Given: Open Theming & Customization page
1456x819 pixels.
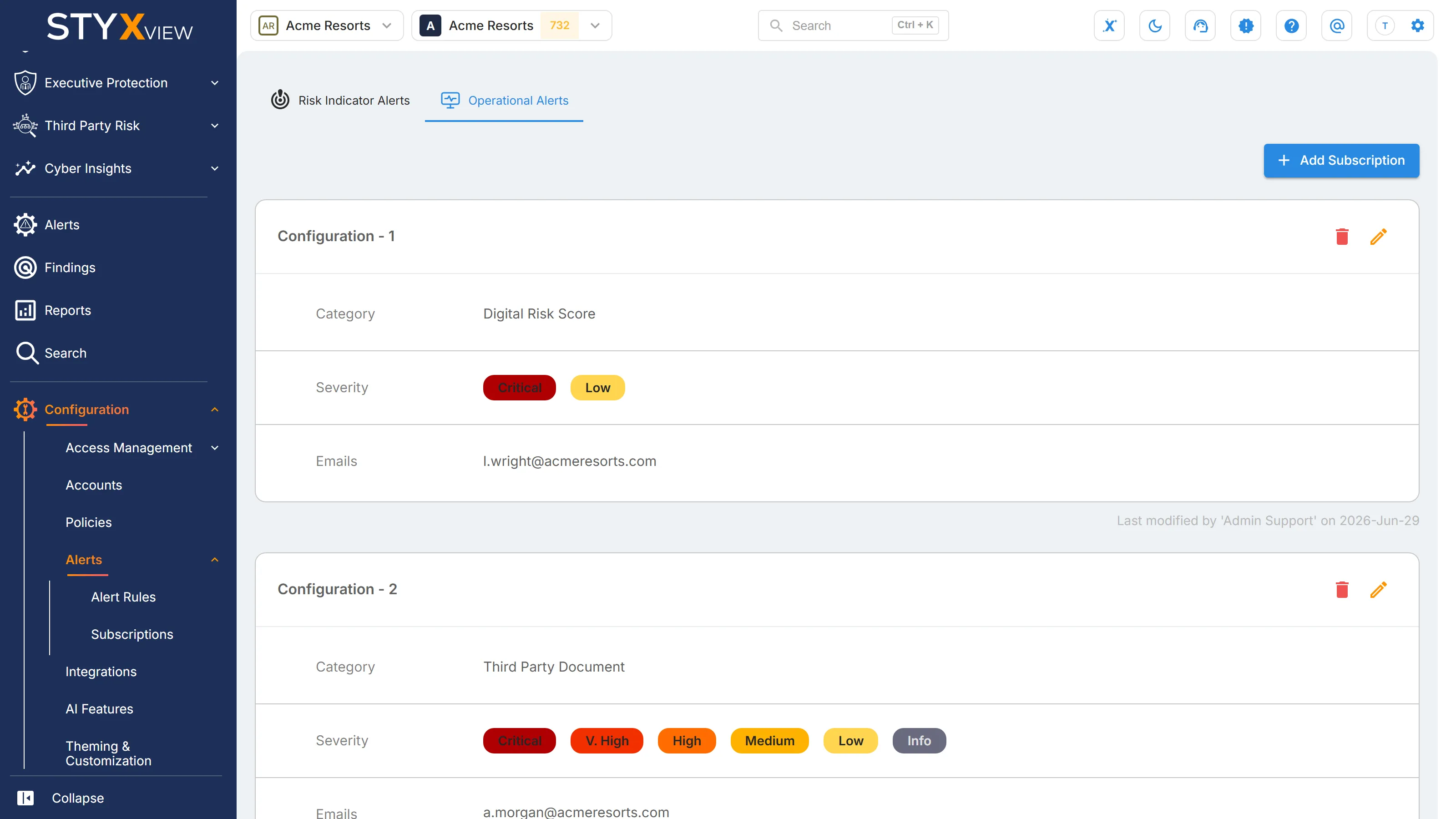Looking at the screenshot, I should [x=109, y=753].
